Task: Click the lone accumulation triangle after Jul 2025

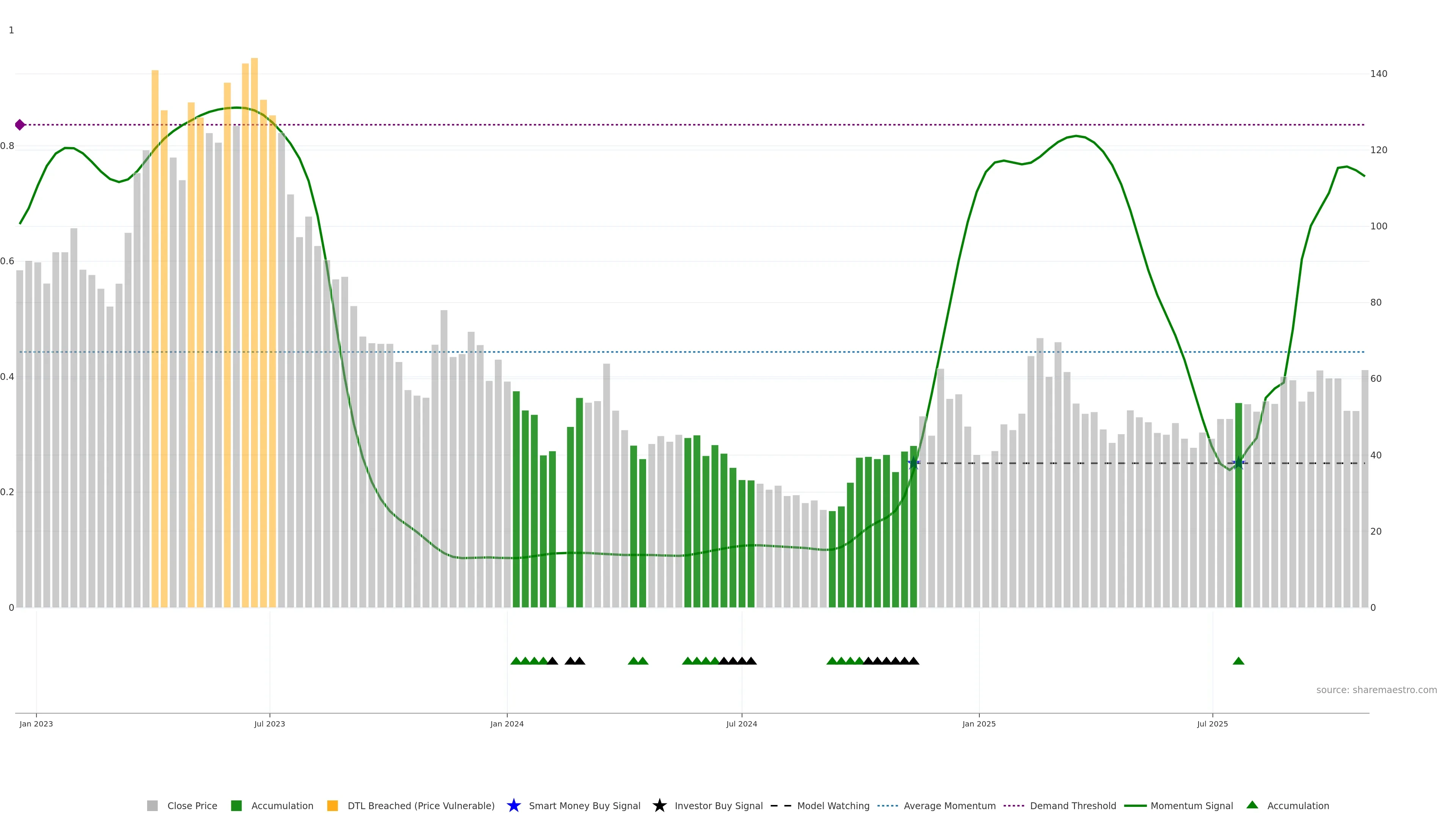Action: (x=1238, y=661)
